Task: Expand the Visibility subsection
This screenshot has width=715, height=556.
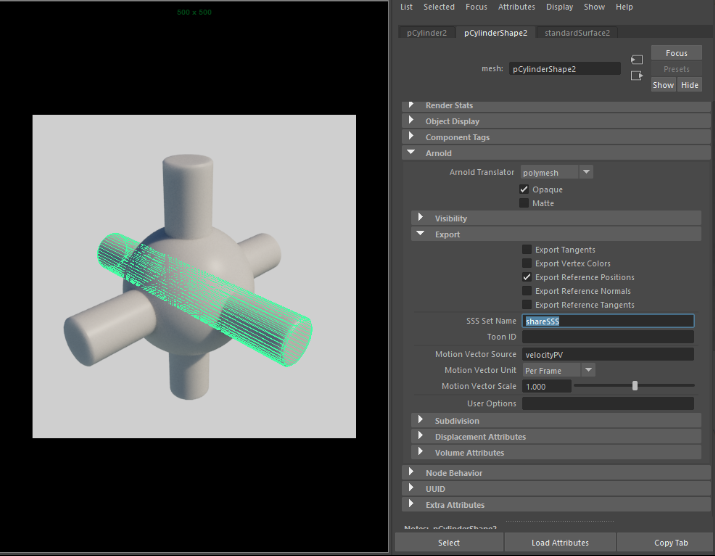Action: point(556,218)
